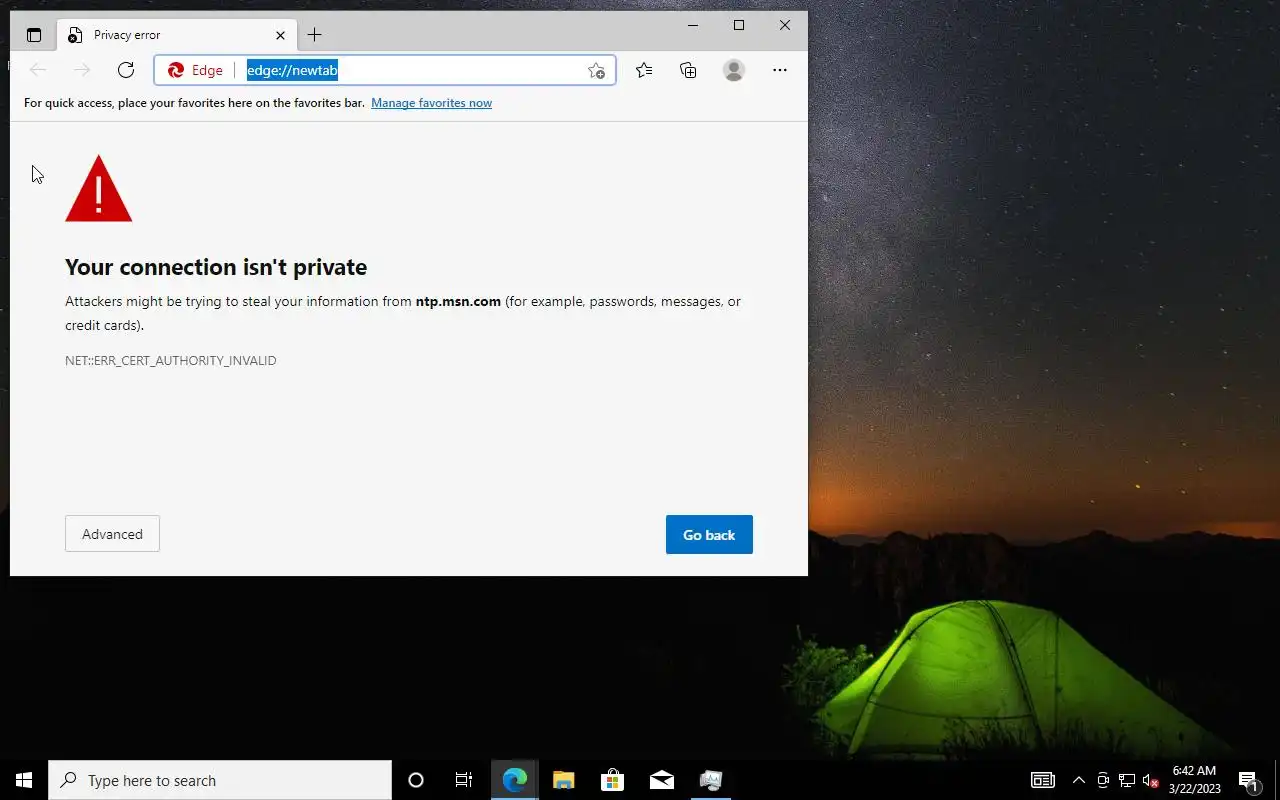Go forward with the browser forward arrow

[82, 70]
